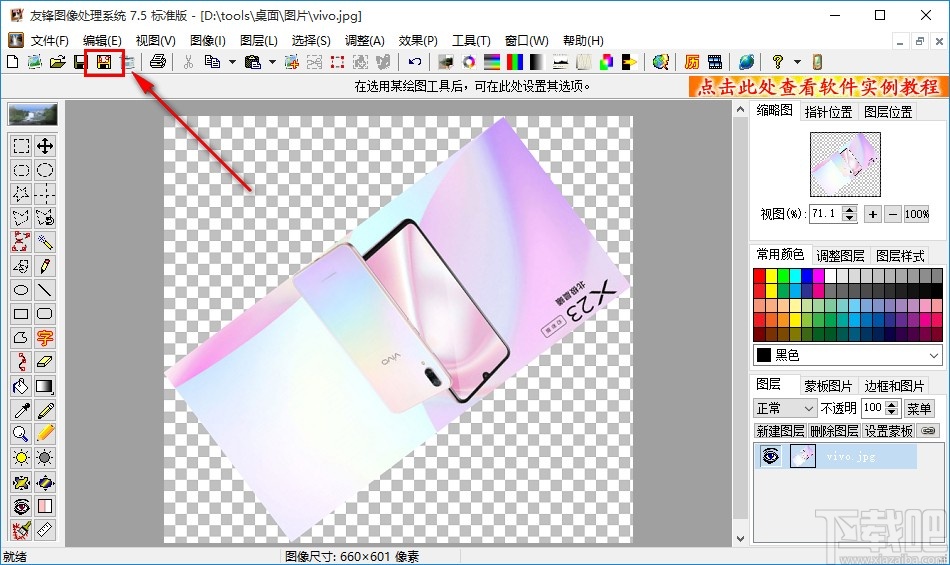Click the vivo.jpg layer thumbnail

pos(803,455)
